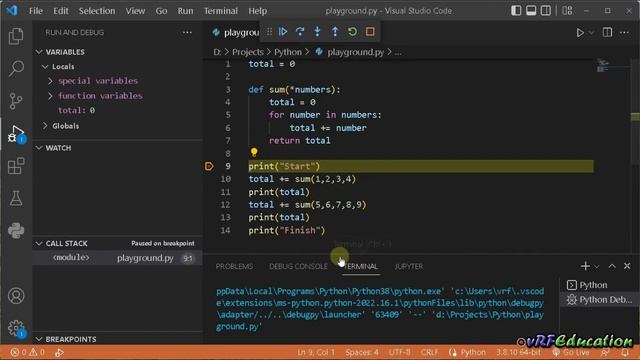The width and height of the screenshot is (640, 360).
Task: Open the Extensions view
Action: 16,166
